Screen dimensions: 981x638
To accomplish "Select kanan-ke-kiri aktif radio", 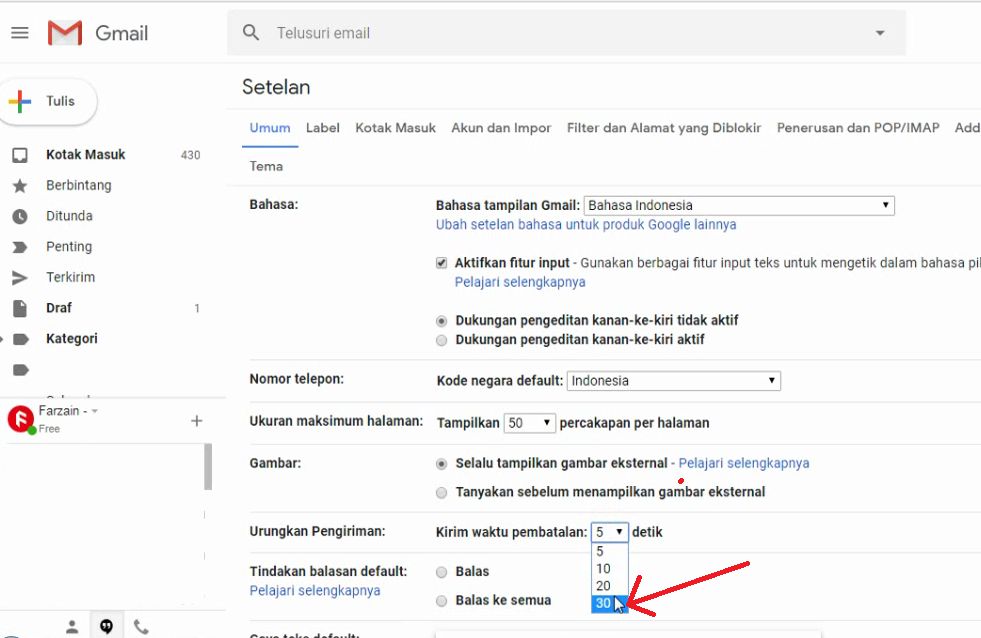I will 442,340.
